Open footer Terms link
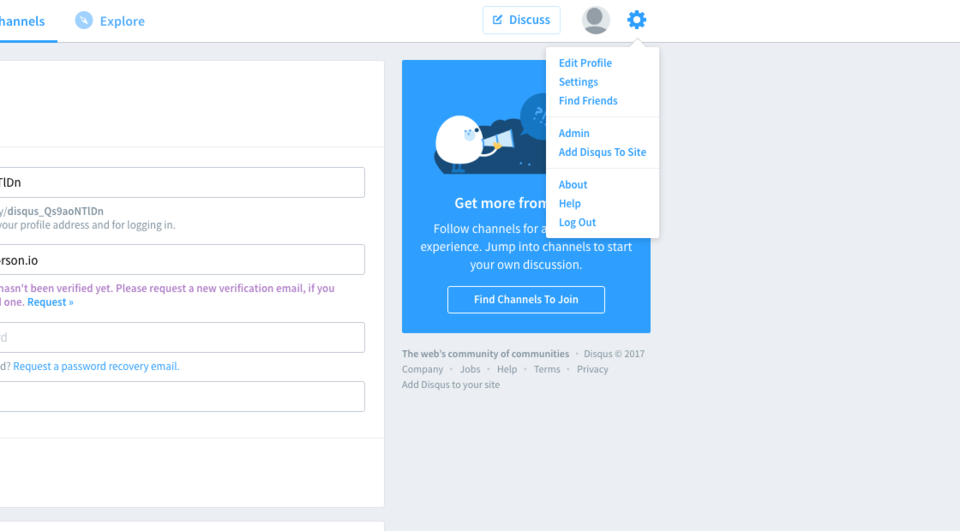The width and height of the screenshot is (960, 531). (x=547, y=369)
